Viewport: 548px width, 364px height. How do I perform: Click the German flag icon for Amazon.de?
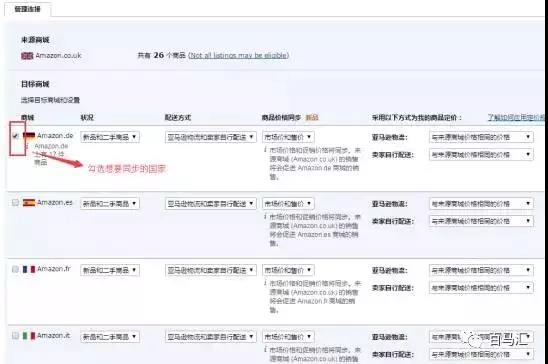coord(29,136)
